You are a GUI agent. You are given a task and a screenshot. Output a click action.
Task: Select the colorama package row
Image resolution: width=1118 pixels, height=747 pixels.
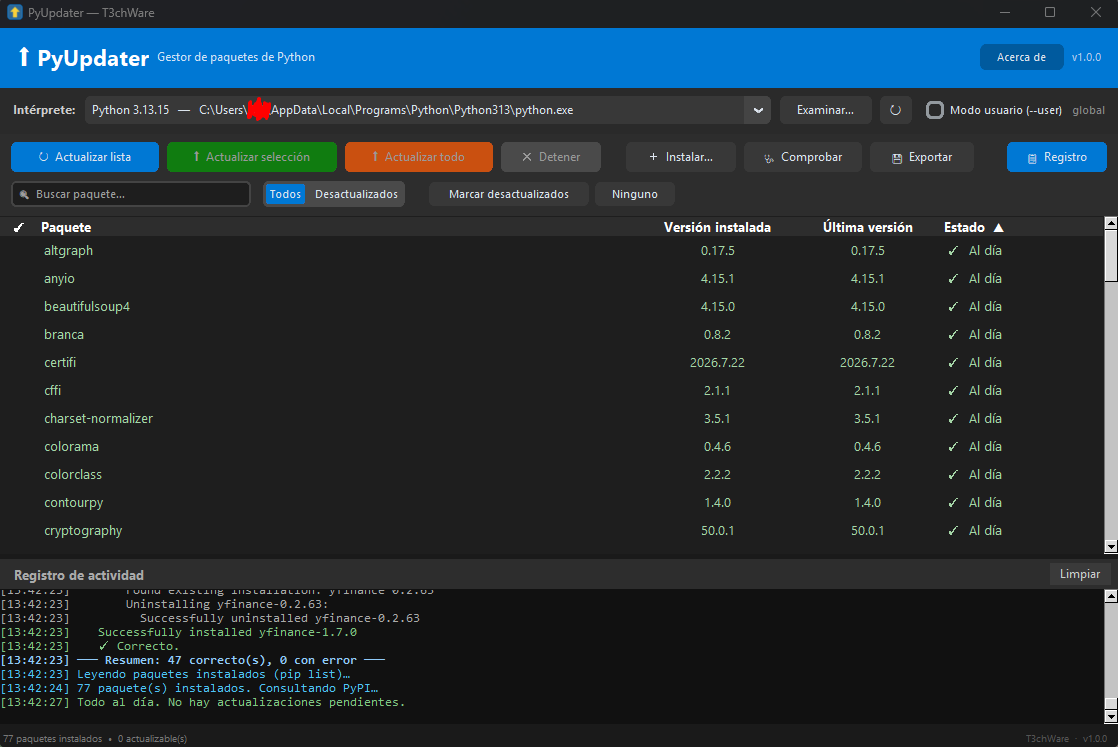[x=552, y=446]
